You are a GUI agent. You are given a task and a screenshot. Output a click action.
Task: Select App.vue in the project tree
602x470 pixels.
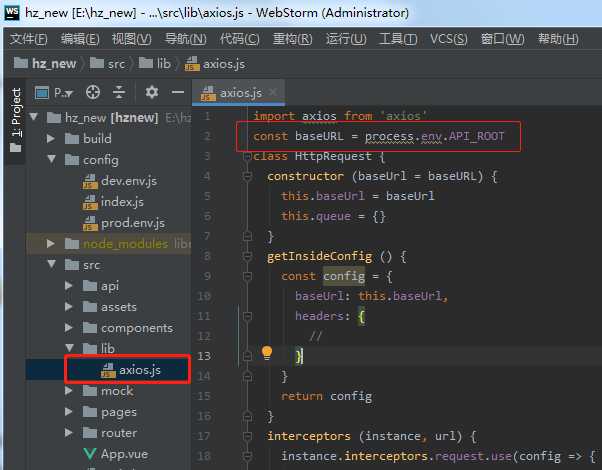coord(116,454)
